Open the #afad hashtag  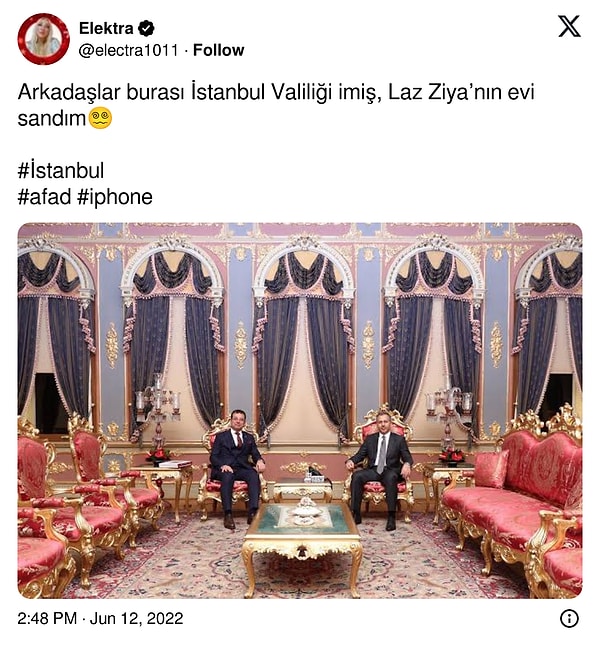coord(44,197)
